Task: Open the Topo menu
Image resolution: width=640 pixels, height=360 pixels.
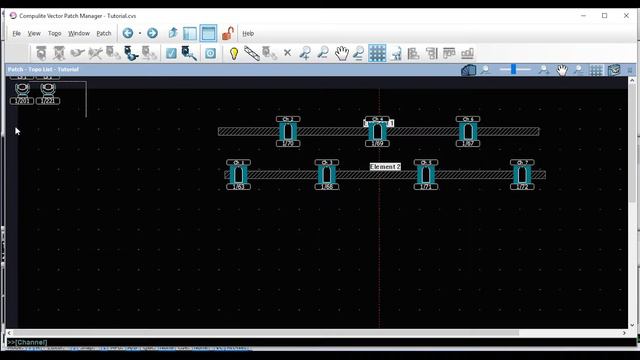Action: point(54,33)
